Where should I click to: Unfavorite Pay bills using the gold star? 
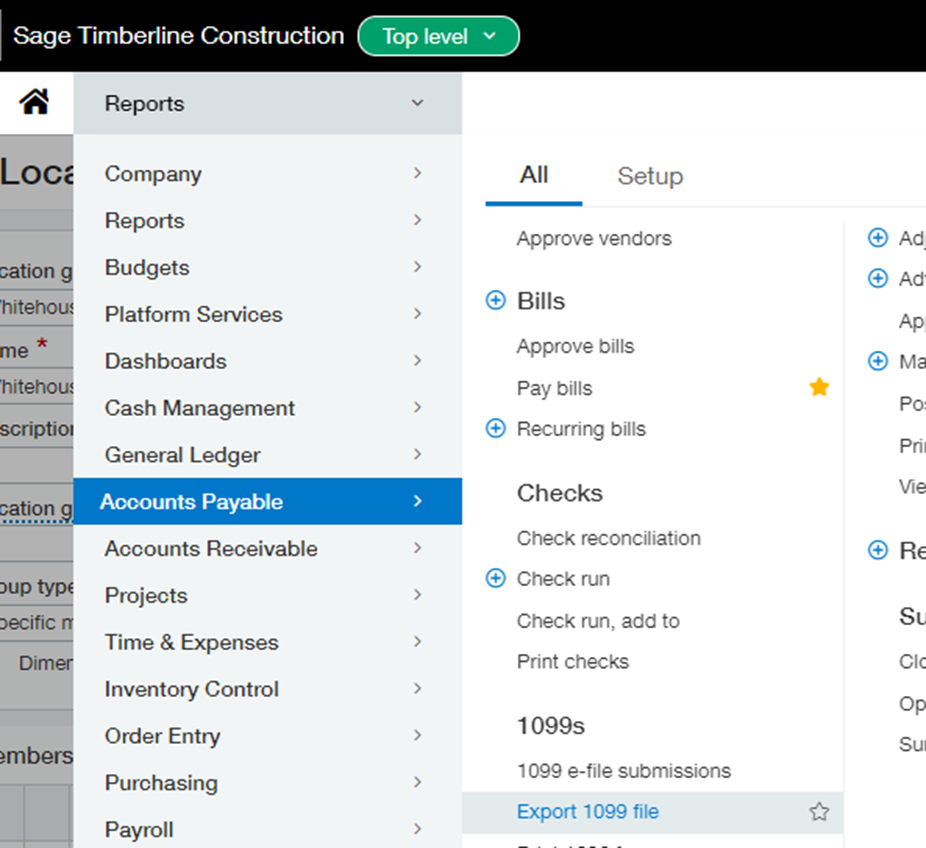(819, 387)
